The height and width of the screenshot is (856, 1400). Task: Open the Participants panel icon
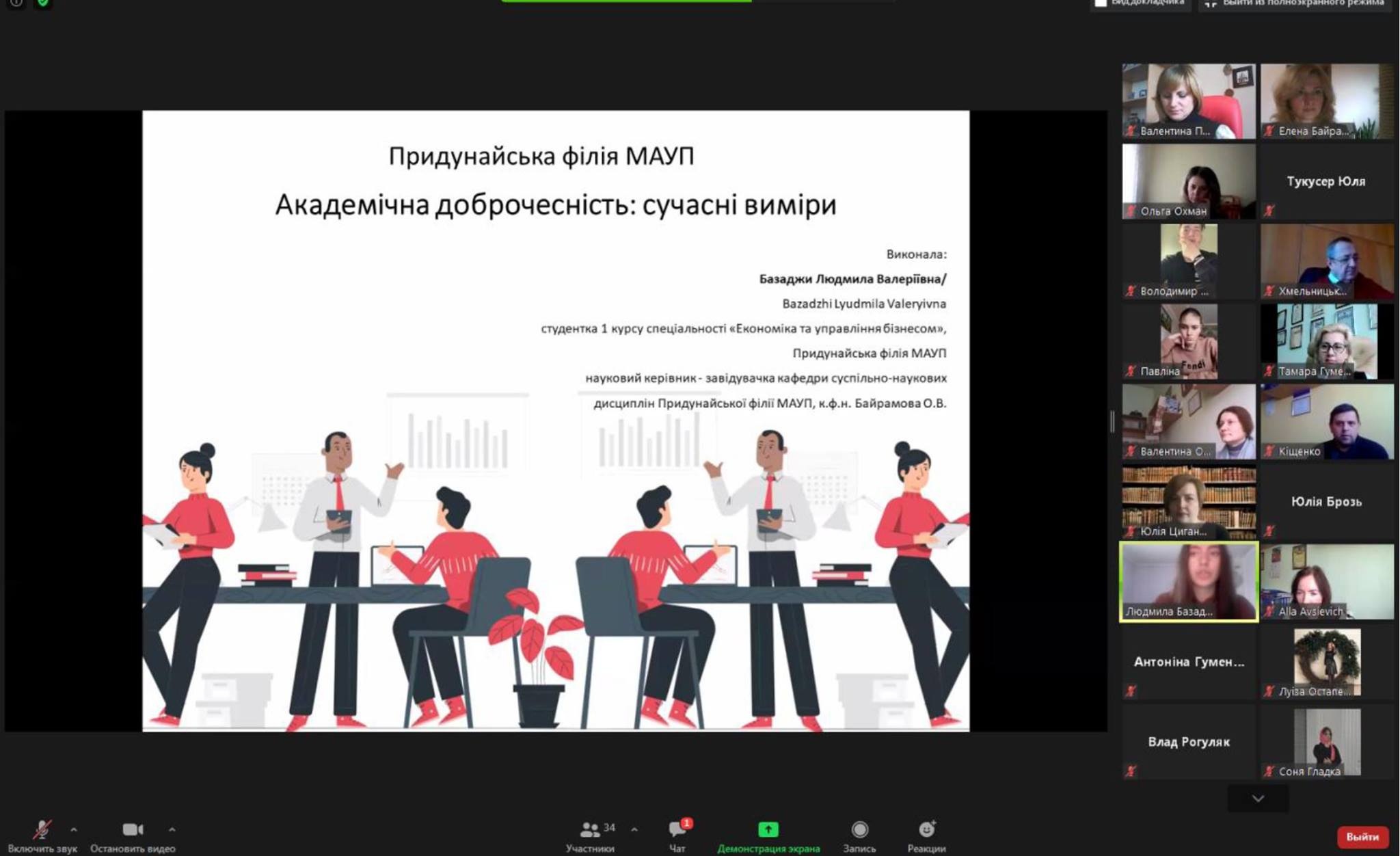coord(589,829)
